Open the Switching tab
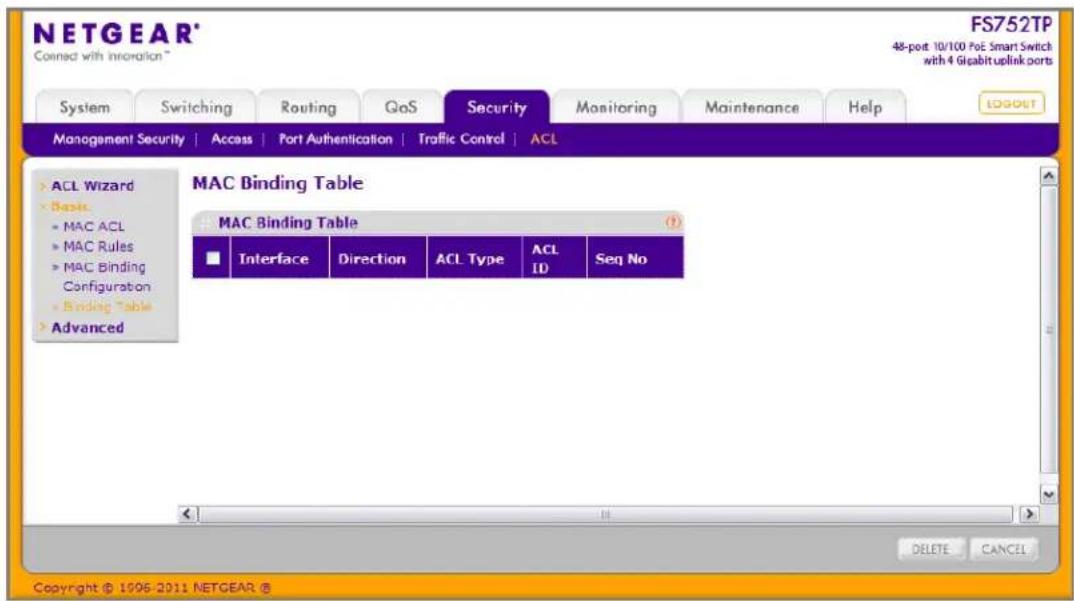This screenshot has width=1074, height=601. (x=197, y=108)
